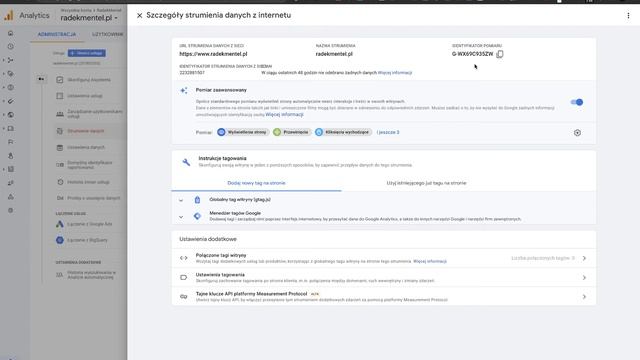
Task: Open Więcej informacji link beside no-data notice
Action: pyautogui.click(x=395, y=73)
